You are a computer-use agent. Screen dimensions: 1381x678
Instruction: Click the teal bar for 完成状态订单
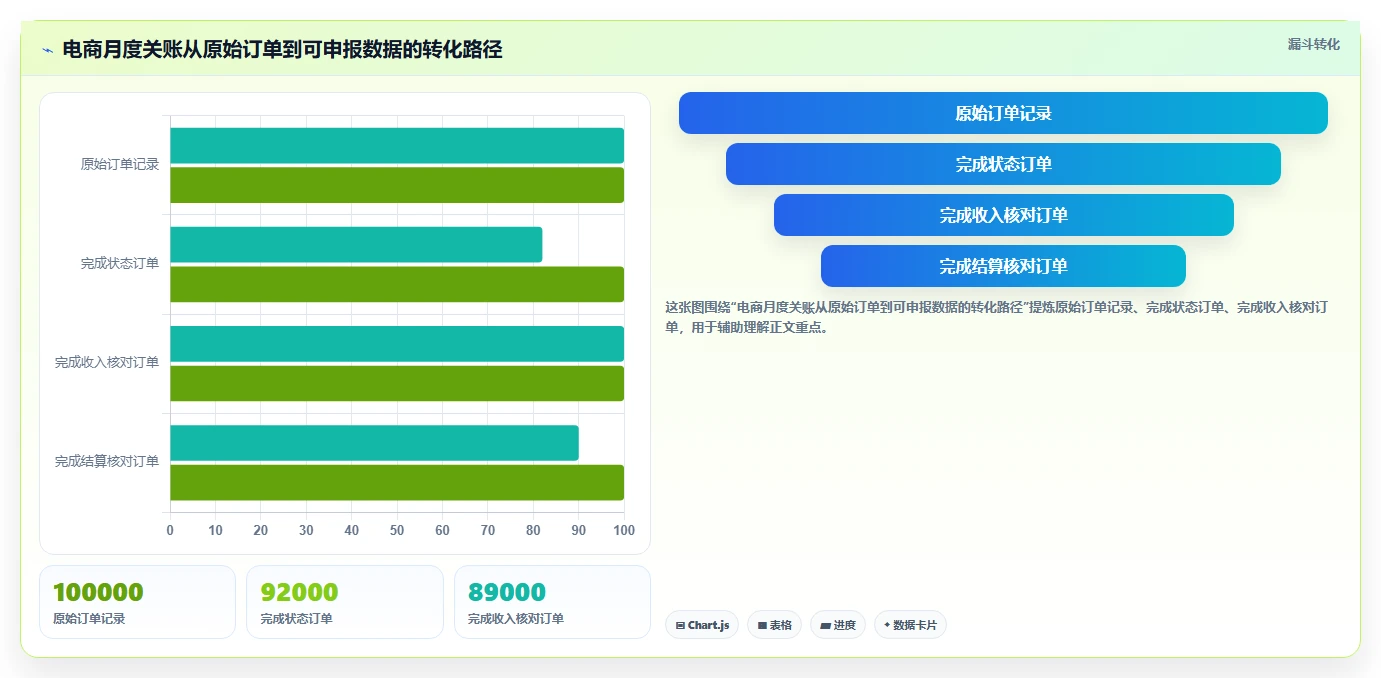click(x=356, y=244)
